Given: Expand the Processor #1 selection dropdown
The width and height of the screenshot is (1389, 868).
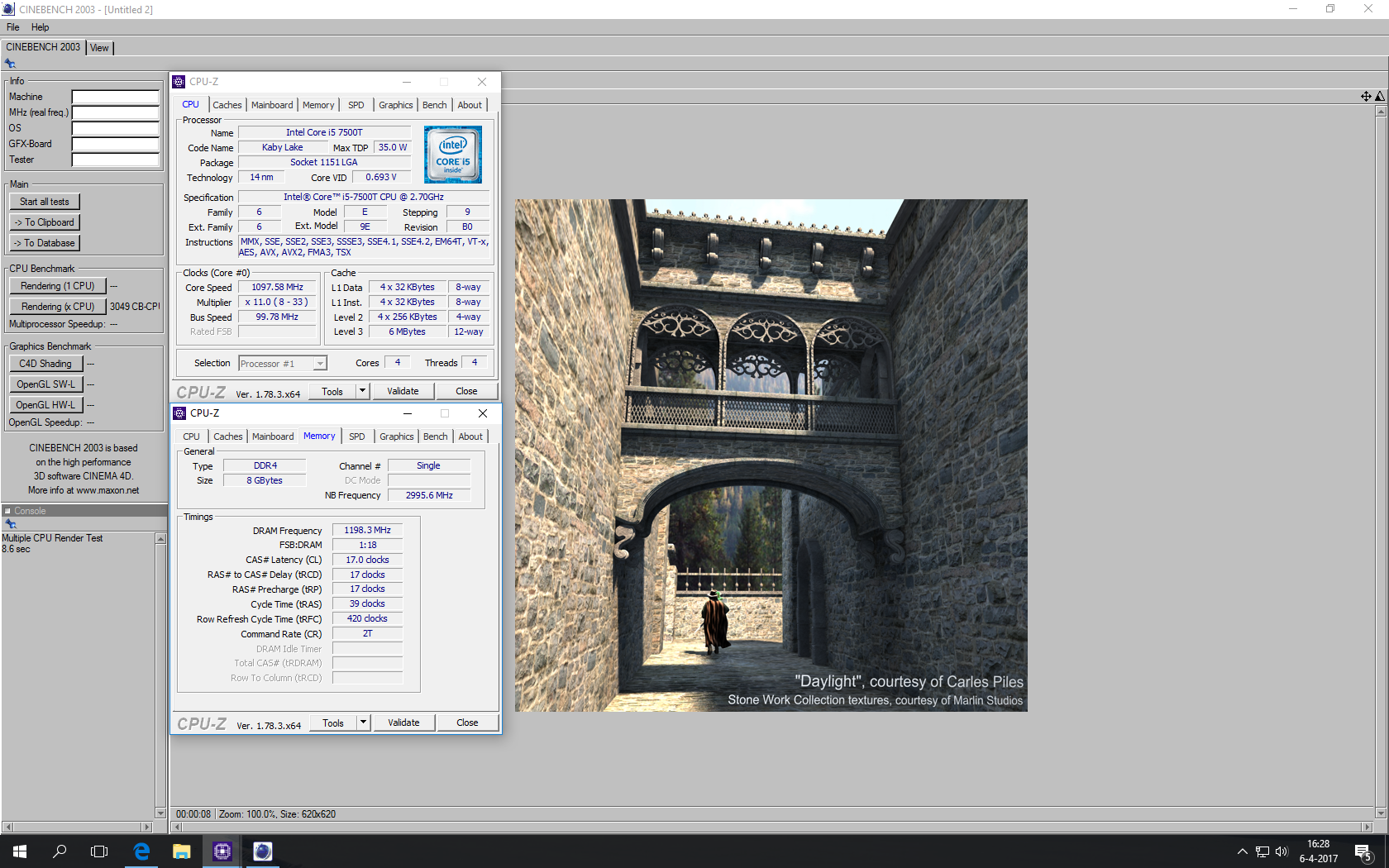Looking at the screenshot, I should [320, 364].
